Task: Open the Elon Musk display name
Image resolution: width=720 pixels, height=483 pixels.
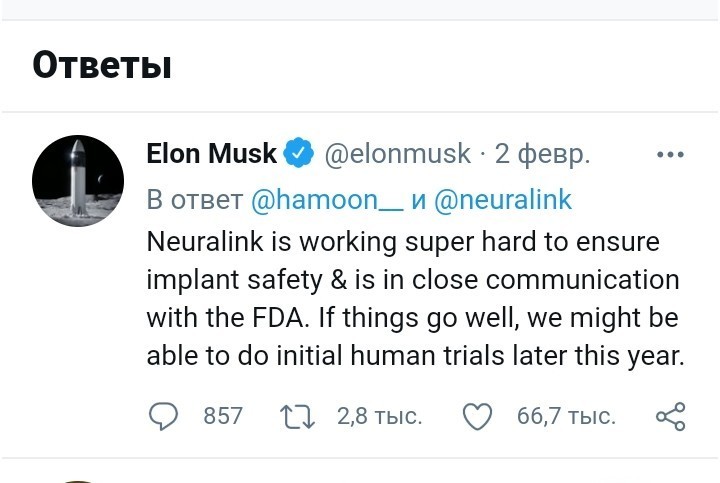Action: click(211, 154)
